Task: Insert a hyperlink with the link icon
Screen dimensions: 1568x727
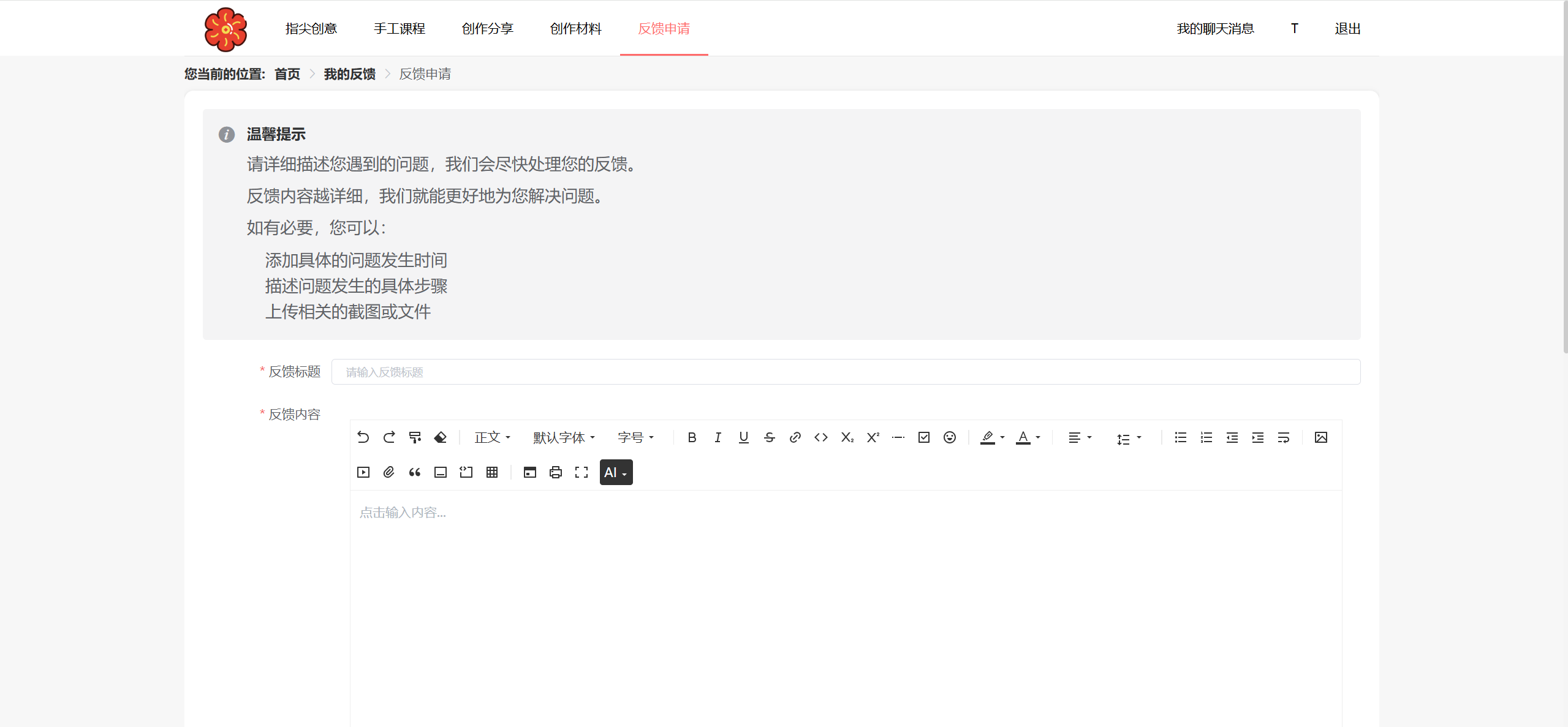Action: pos(795,437)
